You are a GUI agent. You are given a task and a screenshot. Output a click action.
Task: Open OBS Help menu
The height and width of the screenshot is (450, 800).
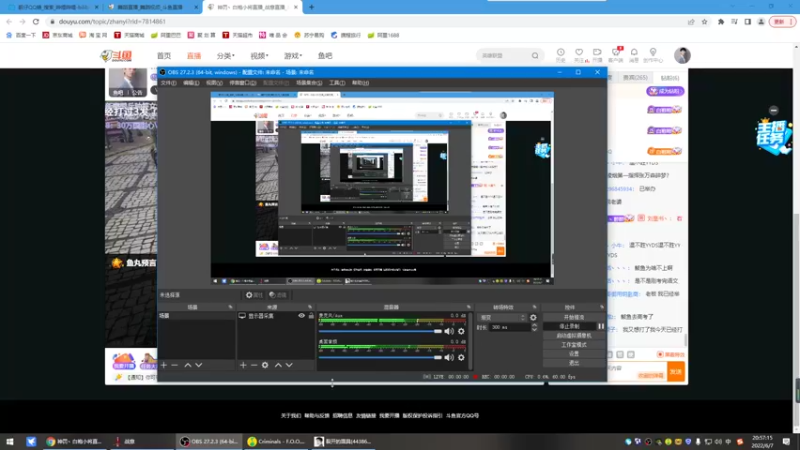point(360,83)
